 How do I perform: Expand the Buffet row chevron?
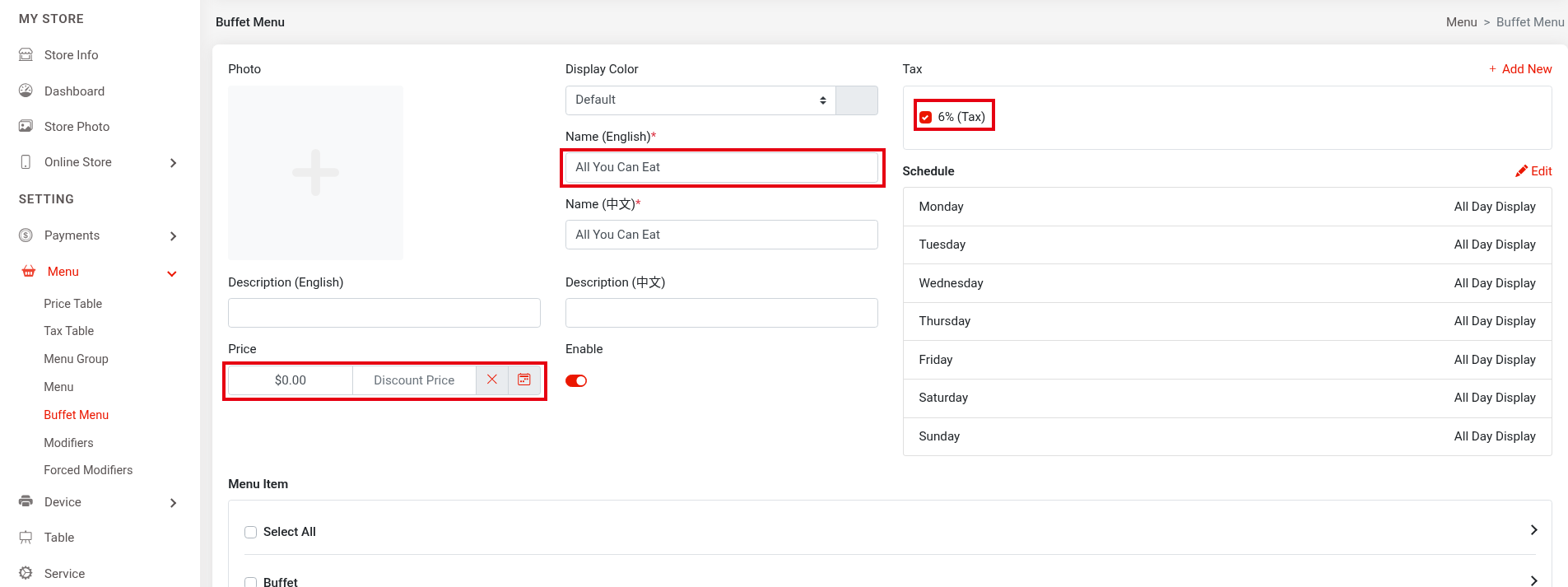[x=1533, y=580]
